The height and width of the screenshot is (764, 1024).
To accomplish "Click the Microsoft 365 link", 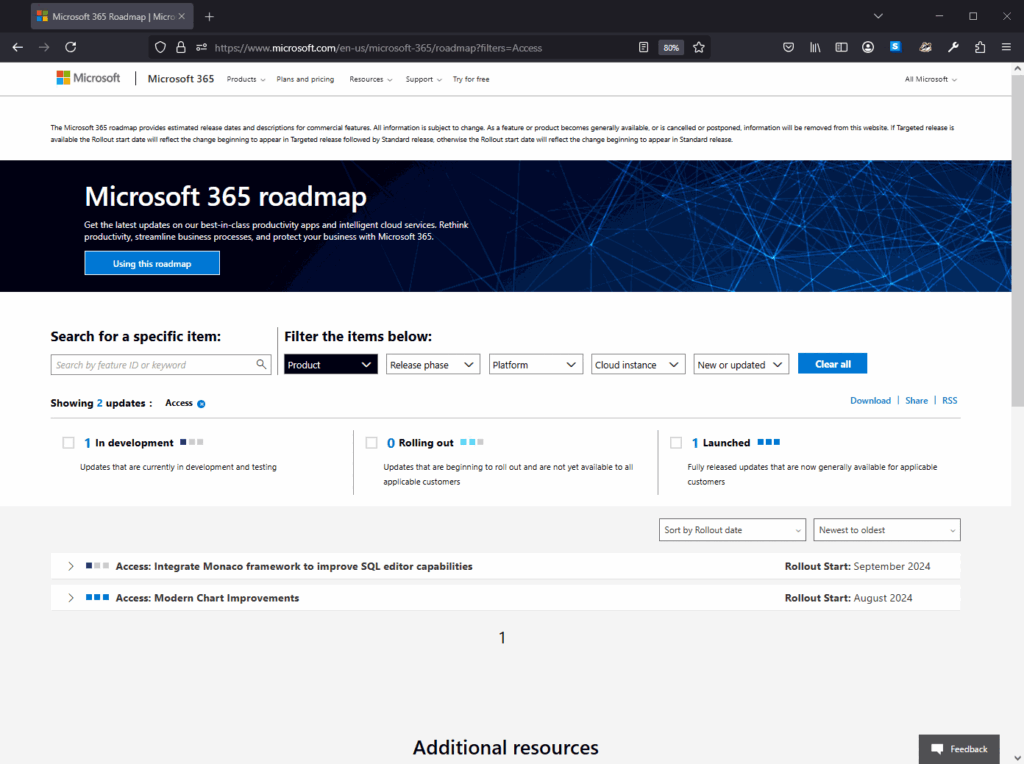I will point(181,78).
